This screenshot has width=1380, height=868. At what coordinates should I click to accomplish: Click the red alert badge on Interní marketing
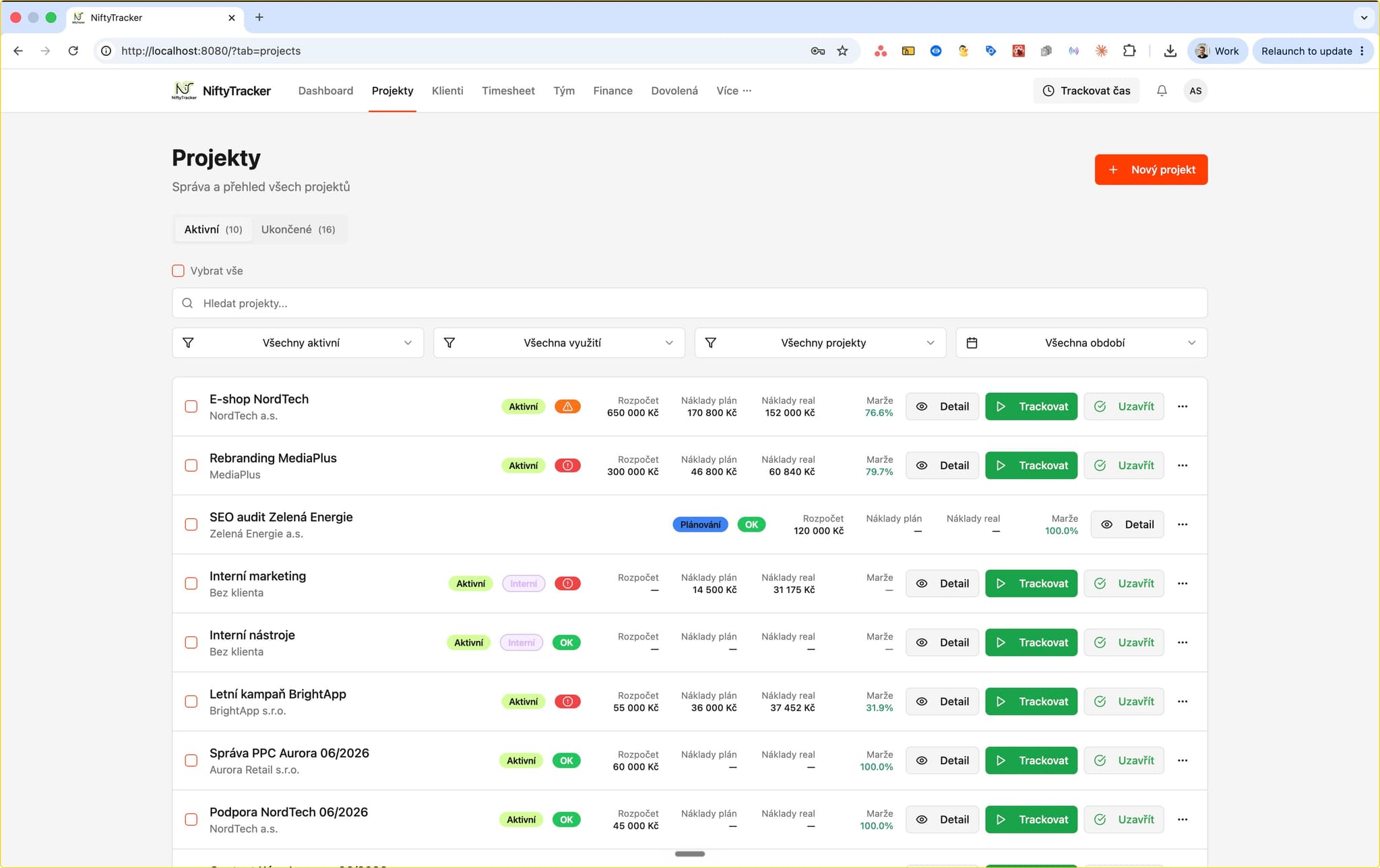pos(567,584)
